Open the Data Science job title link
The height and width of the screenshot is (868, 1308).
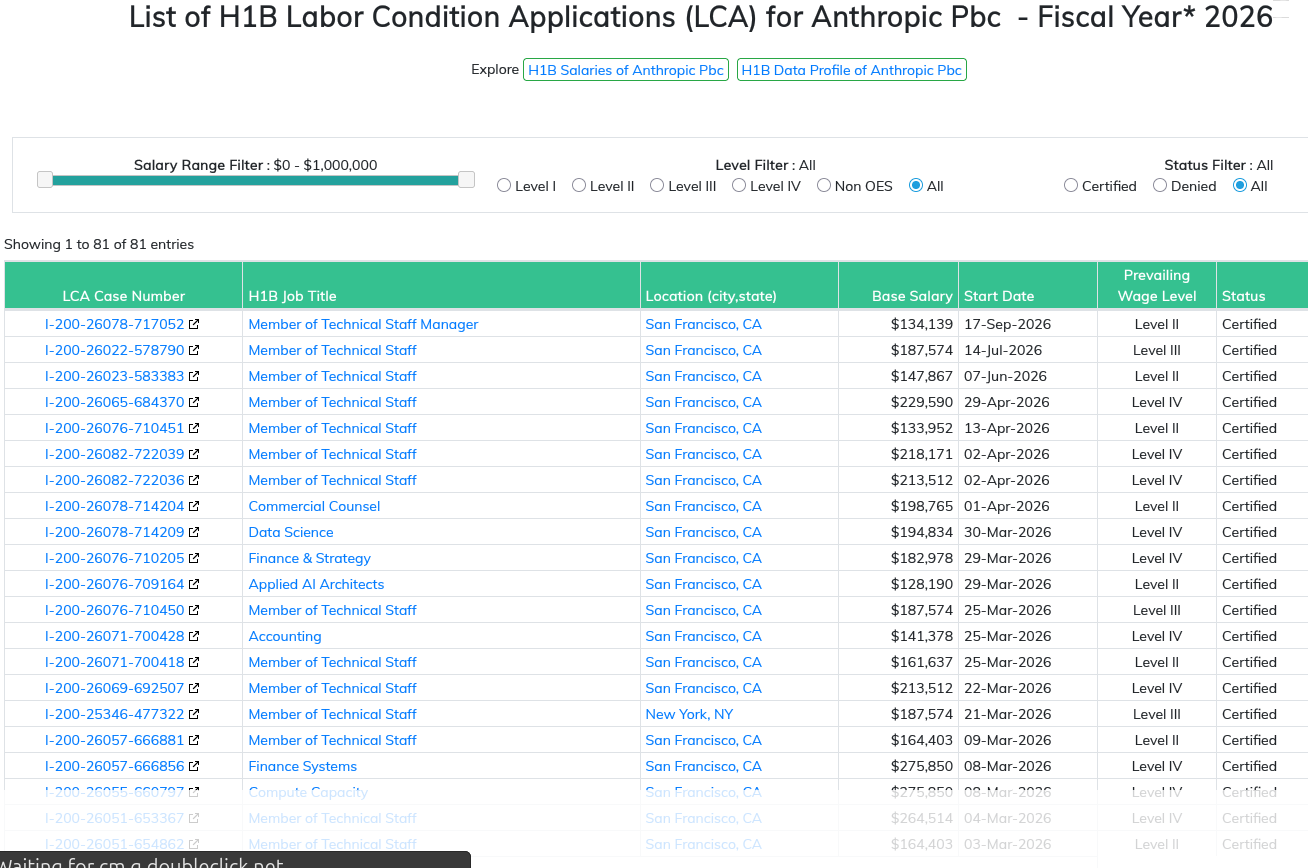tap(291, 532)
